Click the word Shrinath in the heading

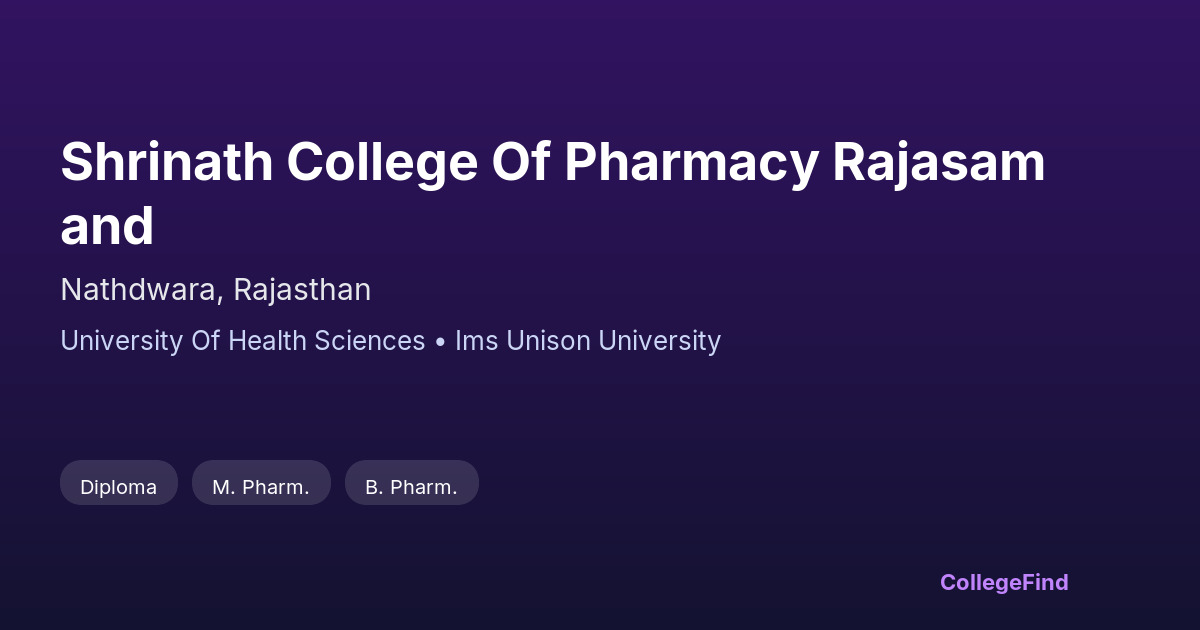click(x=167, y=162)
